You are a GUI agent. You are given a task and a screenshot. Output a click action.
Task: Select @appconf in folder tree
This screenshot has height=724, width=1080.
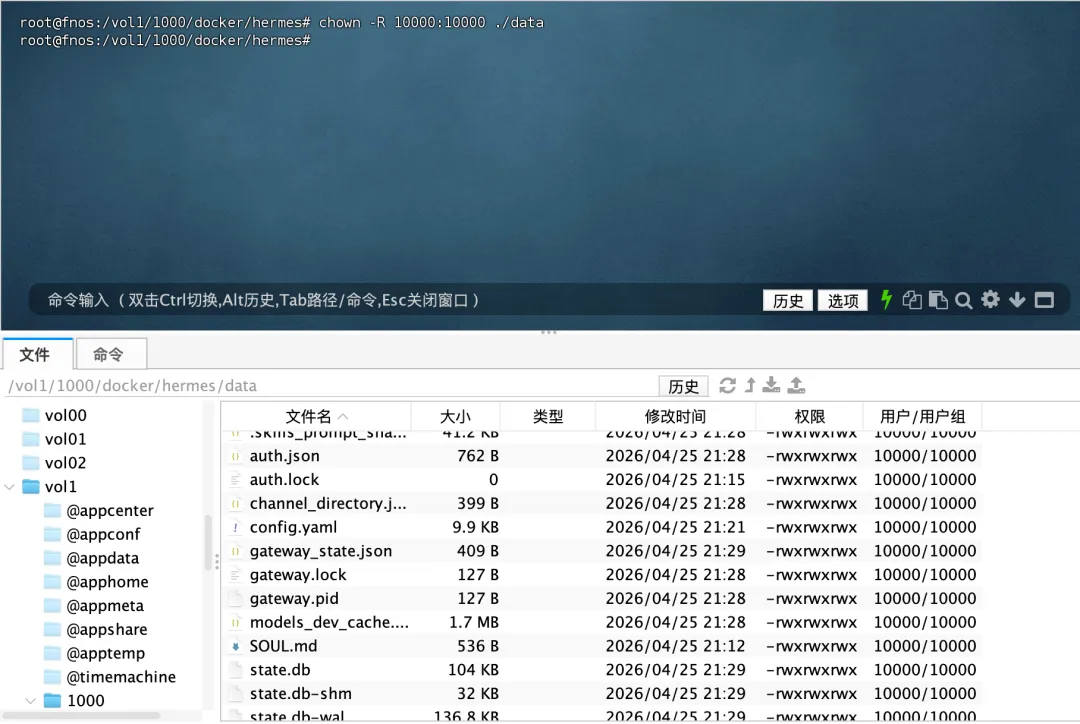103,535
